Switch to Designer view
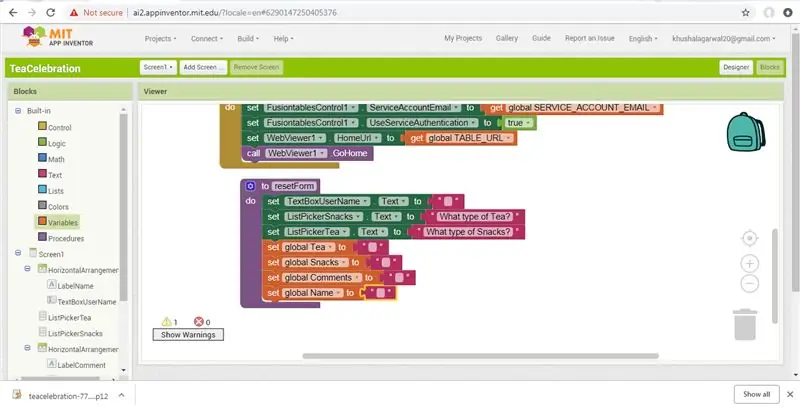The image size is (800, 407). click(736, 67)
